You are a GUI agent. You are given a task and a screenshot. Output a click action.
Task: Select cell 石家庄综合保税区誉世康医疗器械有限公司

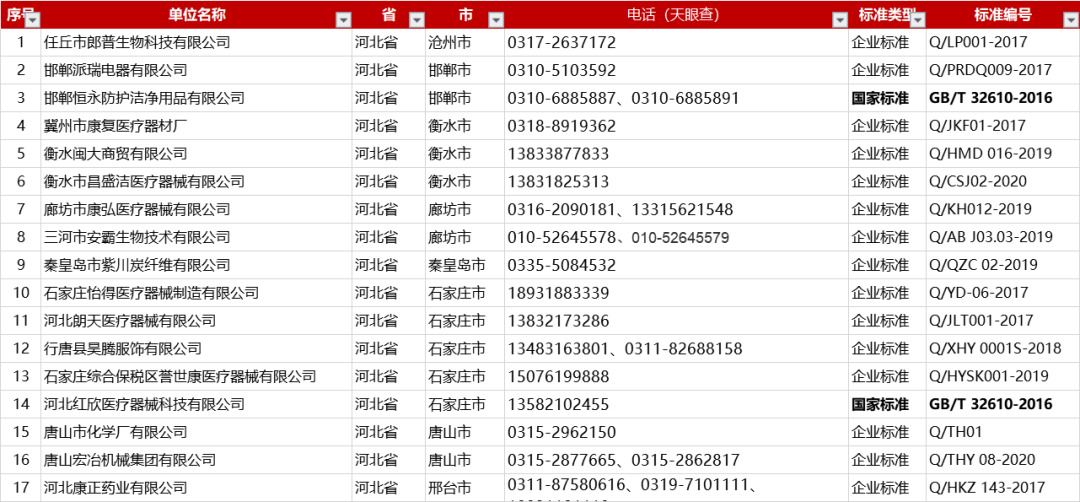click(196, 377)
